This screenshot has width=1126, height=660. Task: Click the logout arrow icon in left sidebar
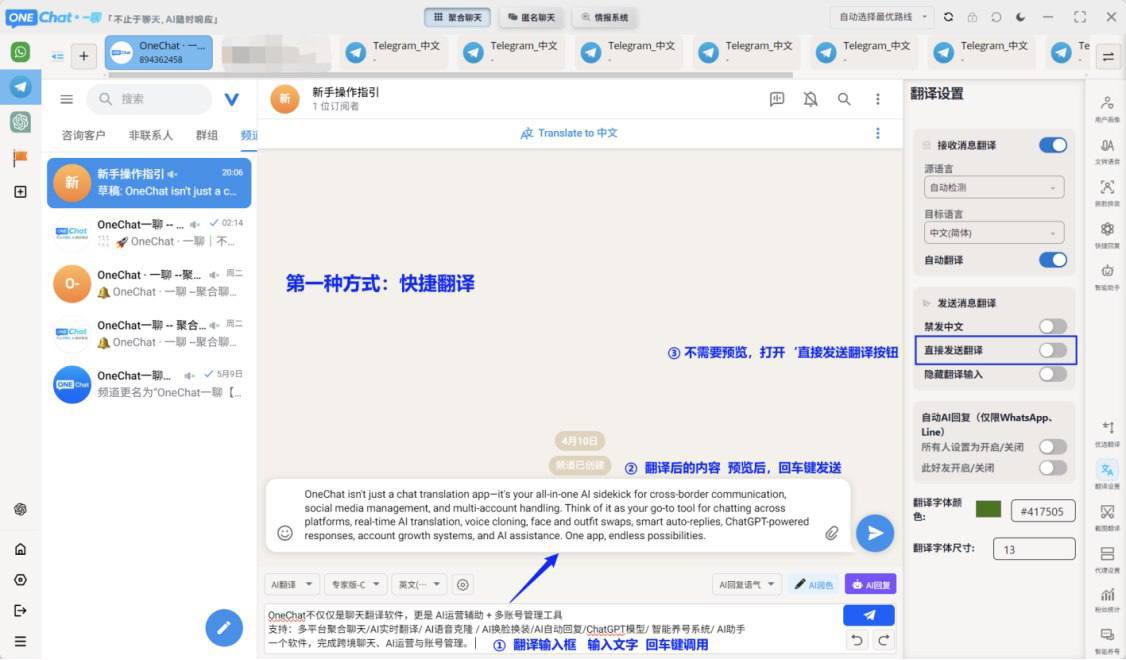point(20,610)
